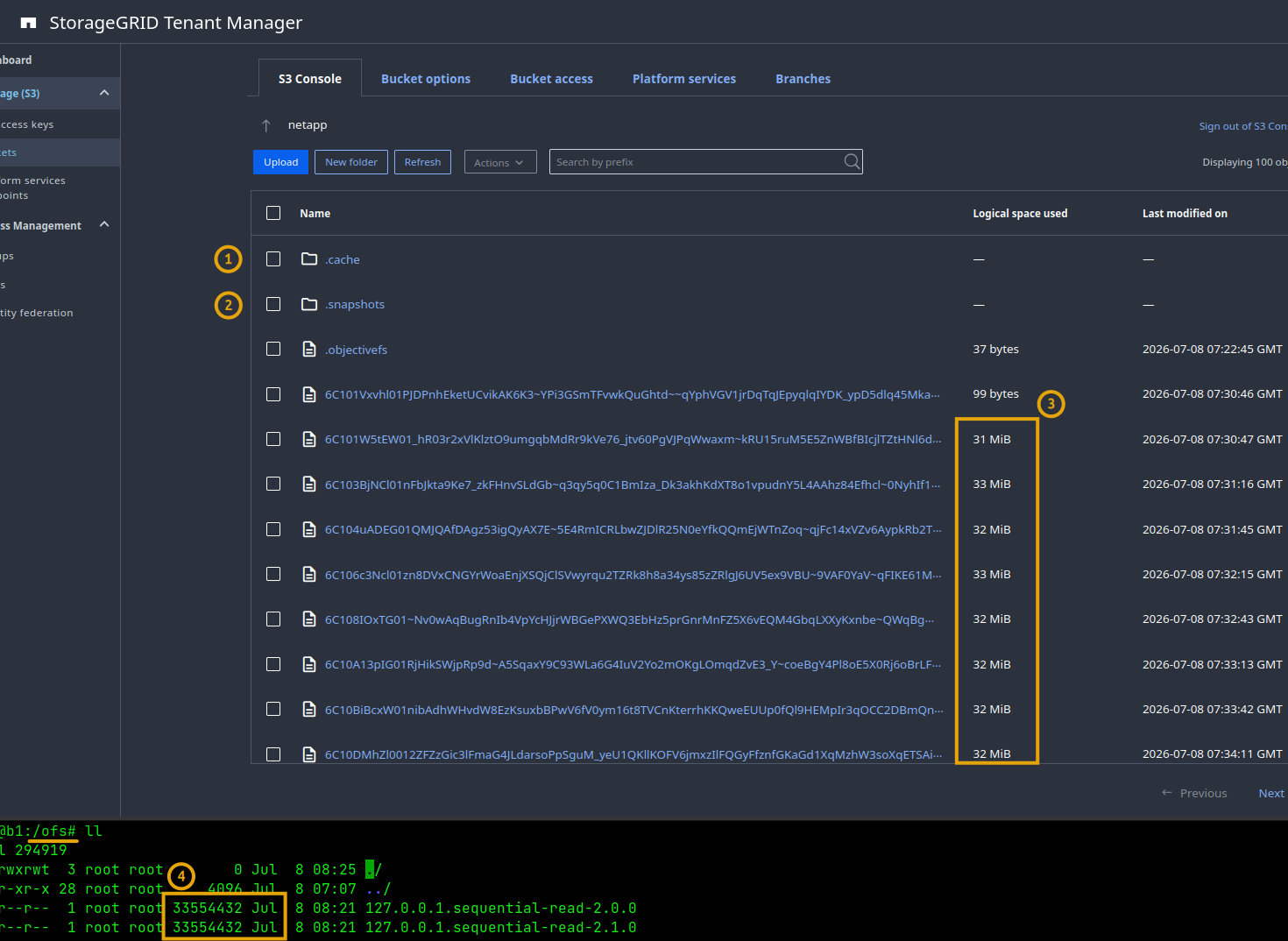Click the folder icon next to .cache
Screen dimensions: 1288x941
pos(309,258)
